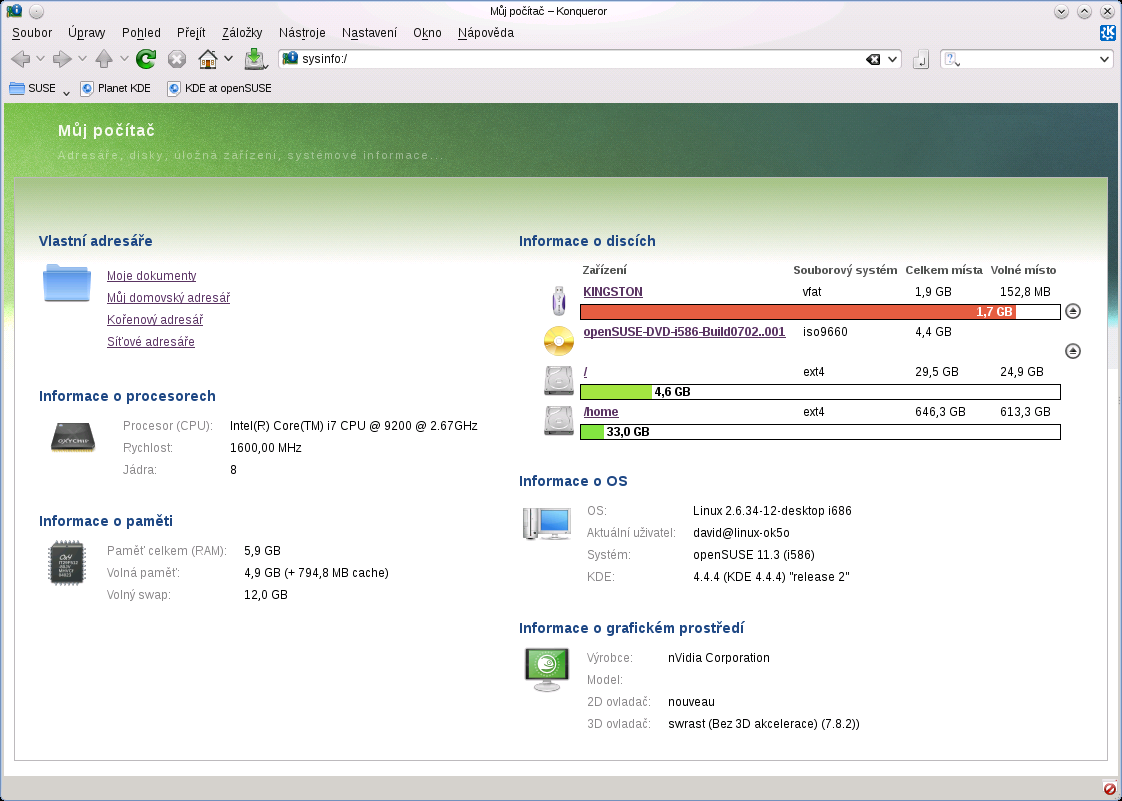Click into the search input field
This screenshot has width=1122, height=801.
(1028, 59)
